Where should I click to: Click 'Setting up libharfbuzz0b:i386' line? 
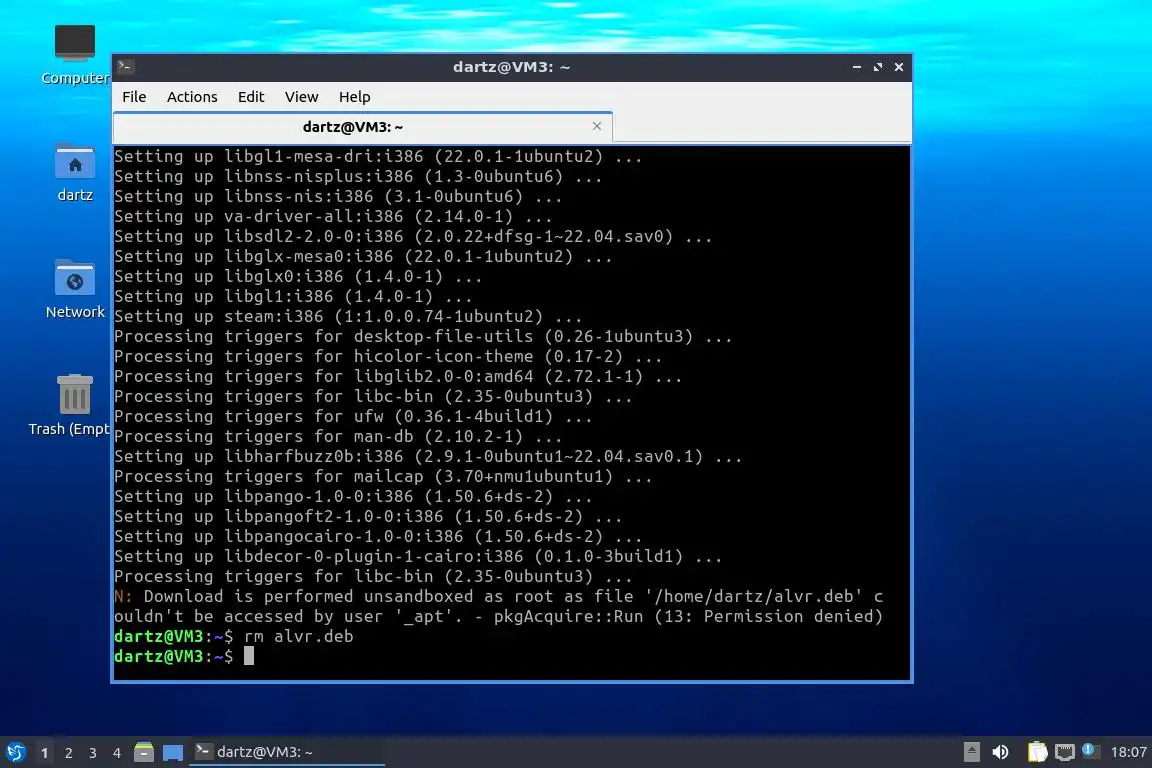click(428, 456)
